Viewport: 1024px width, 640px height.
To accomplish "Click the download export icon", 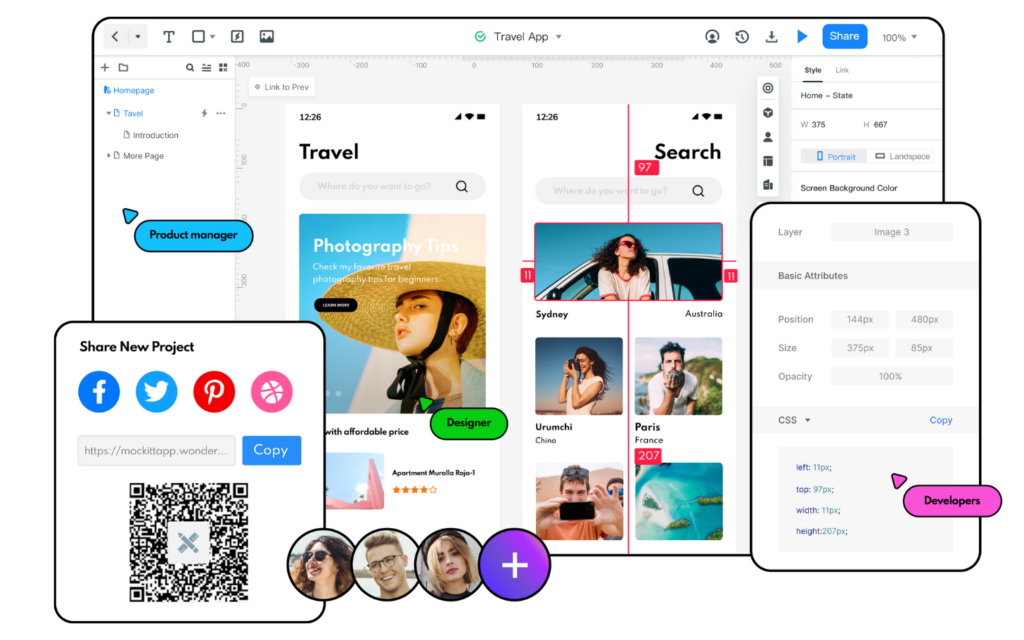I will (771, 37).
